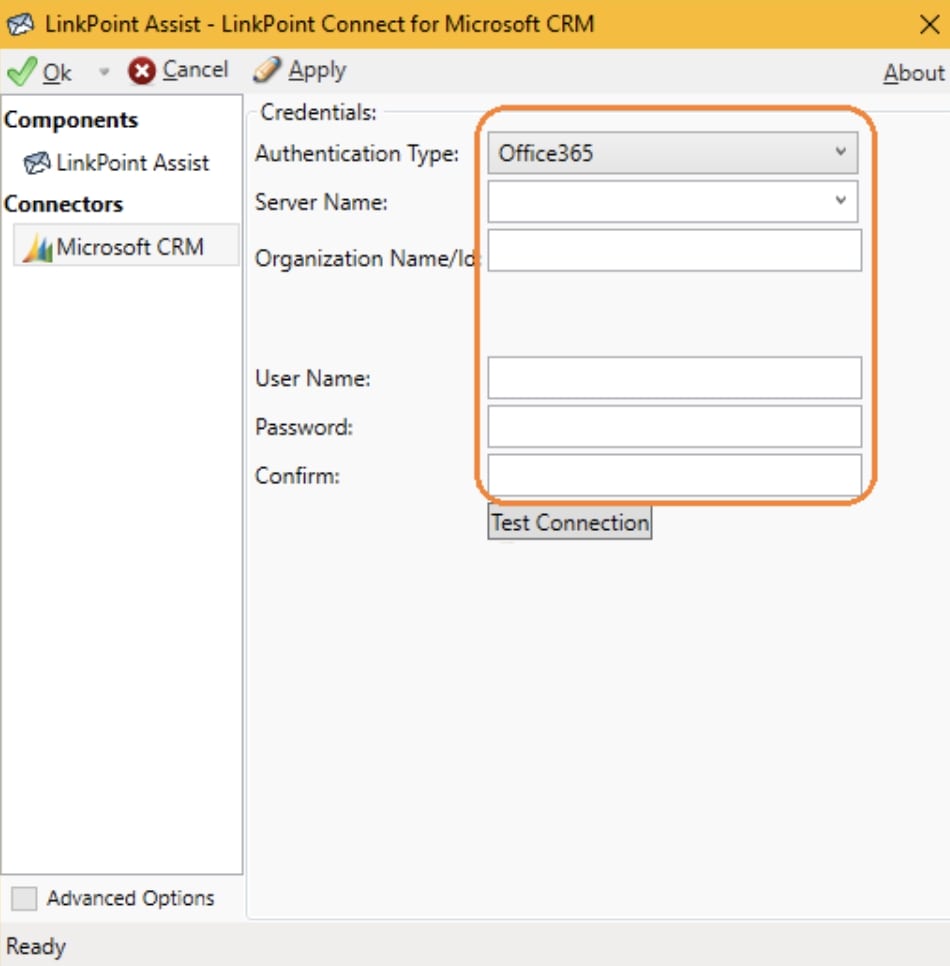Close the LinkPoint Assist window

click(x=929, y=25)
